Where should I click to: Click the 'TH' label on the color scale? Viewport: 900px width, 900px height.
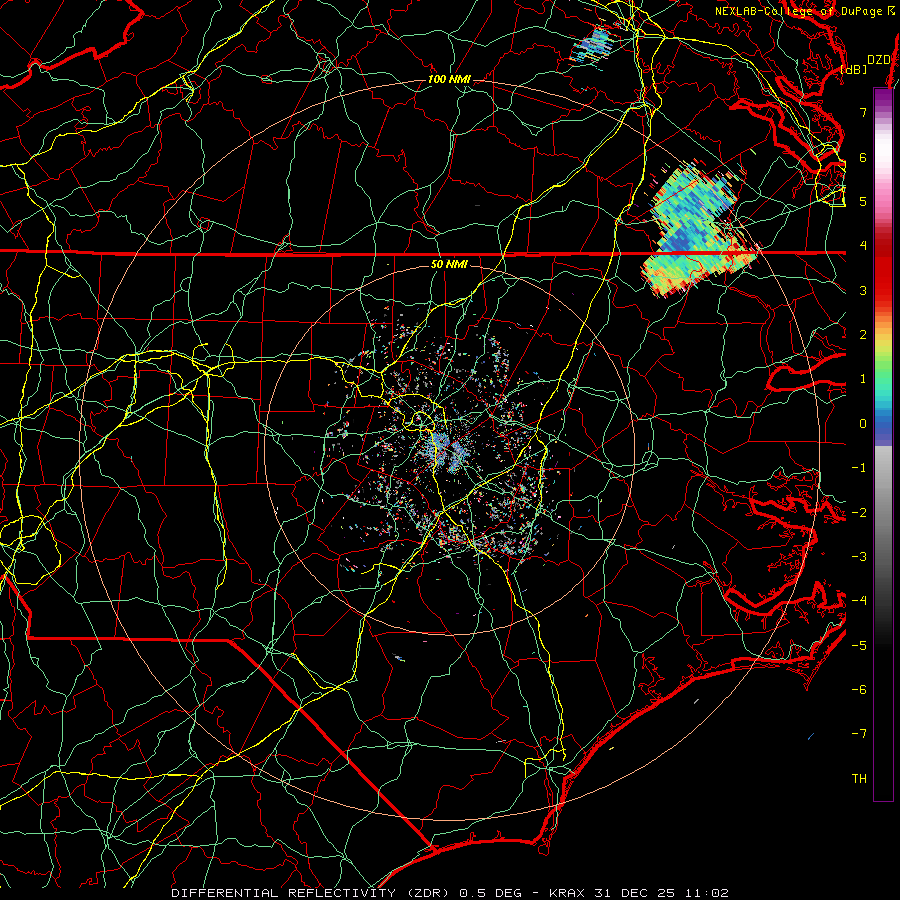[859, 779]
